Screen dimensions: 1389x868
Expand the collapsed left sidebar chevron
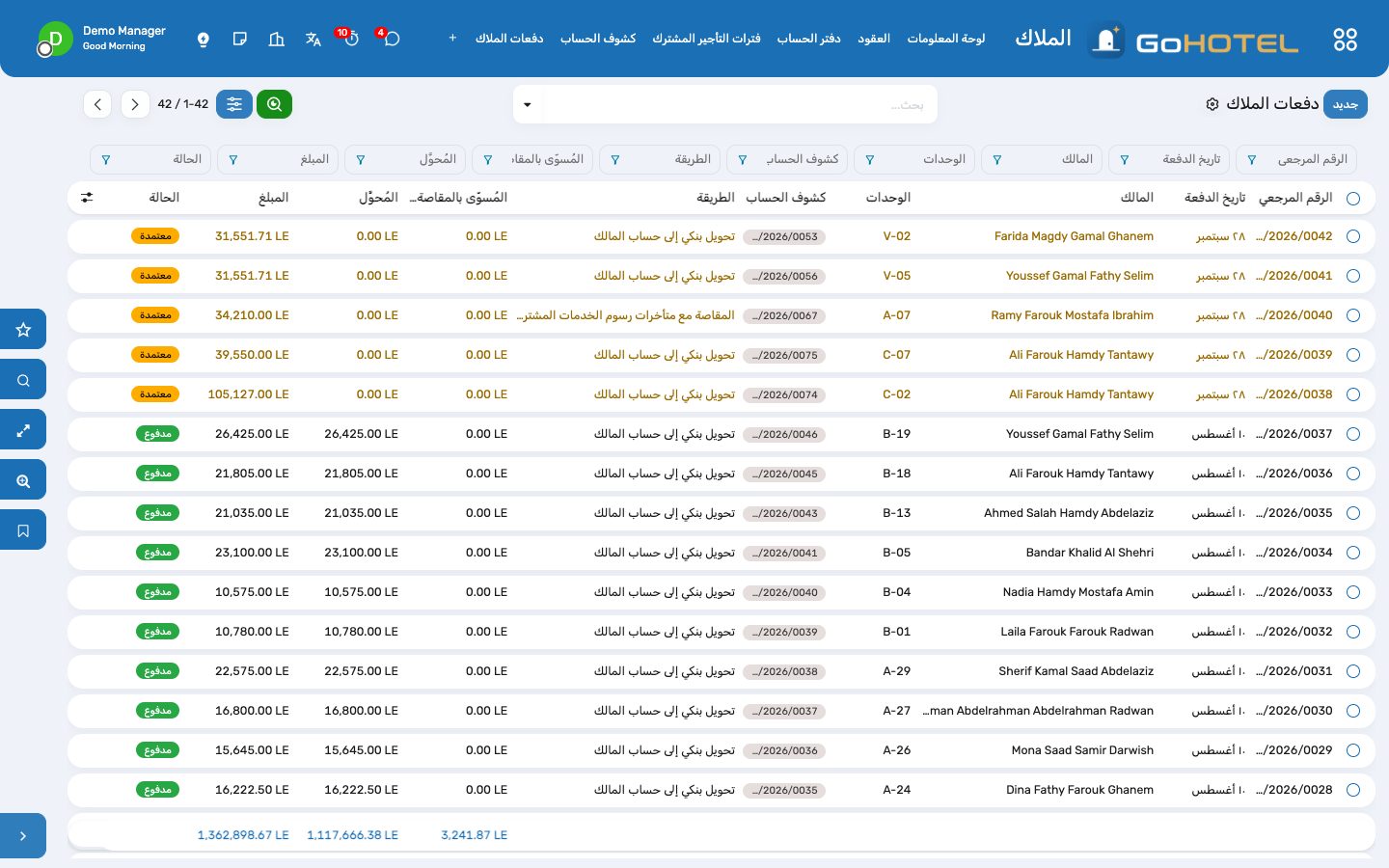(x=23, y=836)
